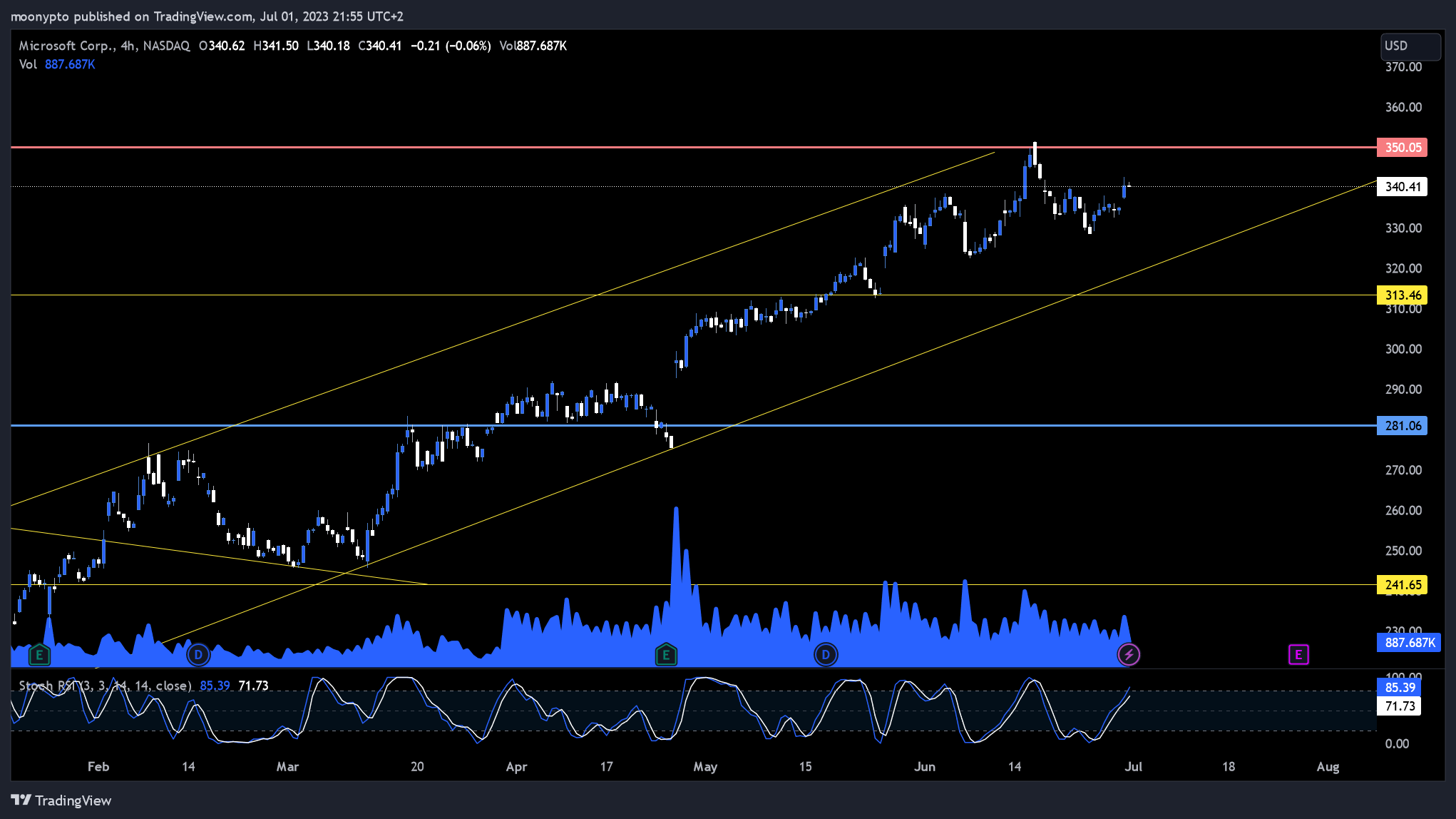Click the green earnings E marker before May
The image size is (1456, 819).
point(666,654)
